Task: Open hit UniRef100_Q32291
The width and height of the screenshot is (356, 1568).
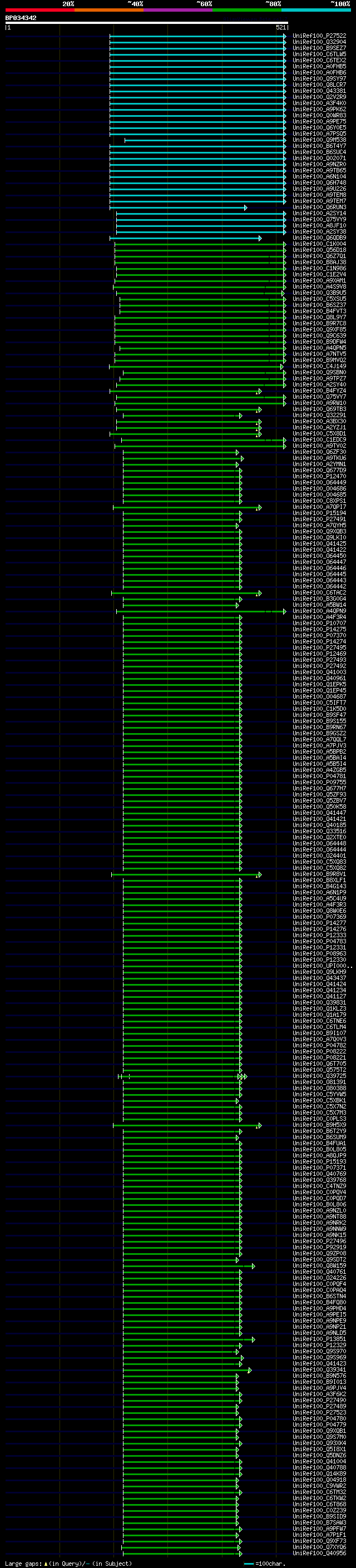Action: [x=319, y=415]
